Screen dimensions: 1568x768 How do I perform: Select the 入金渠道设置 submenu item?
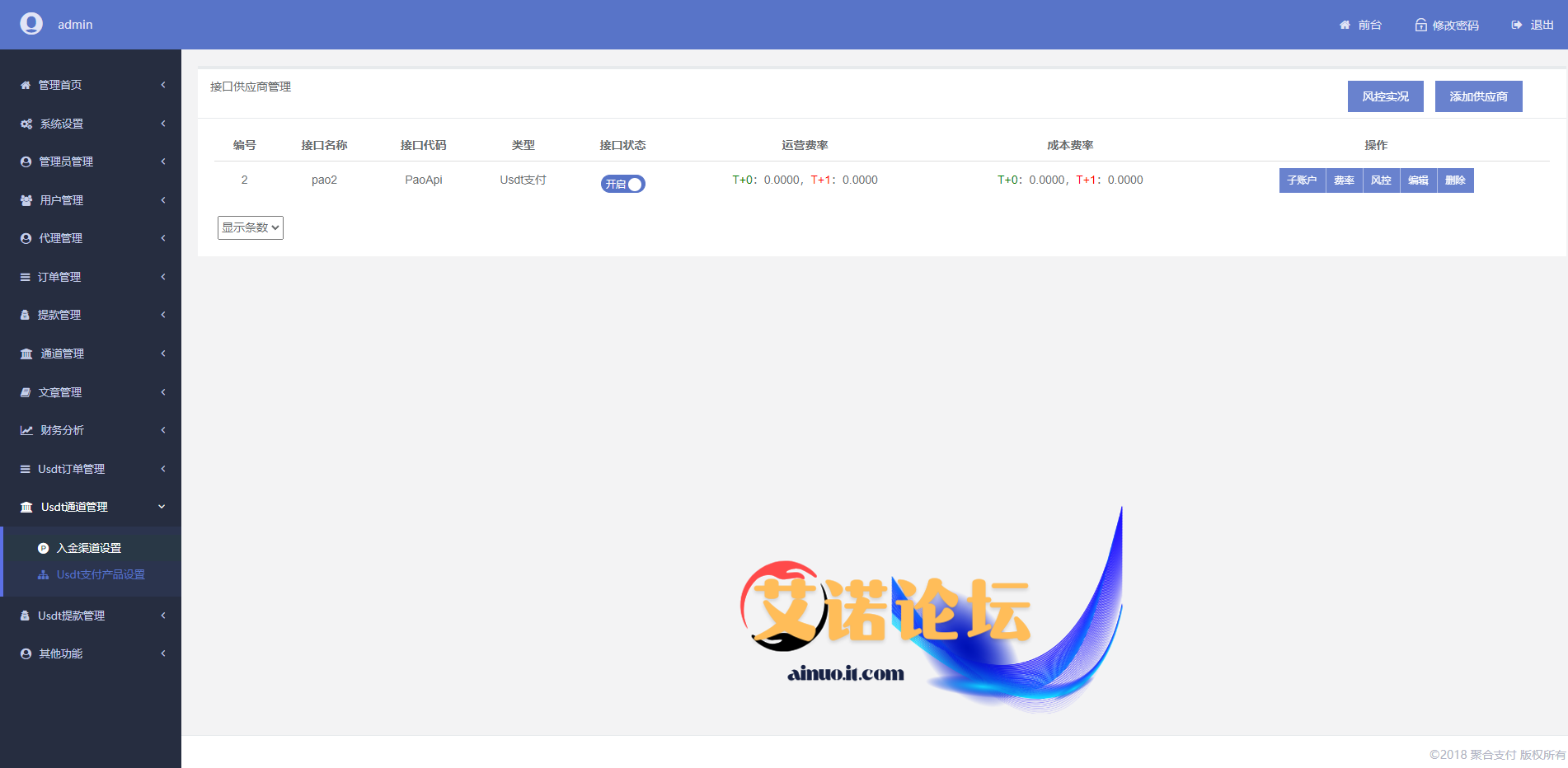(x=89, y=548)
